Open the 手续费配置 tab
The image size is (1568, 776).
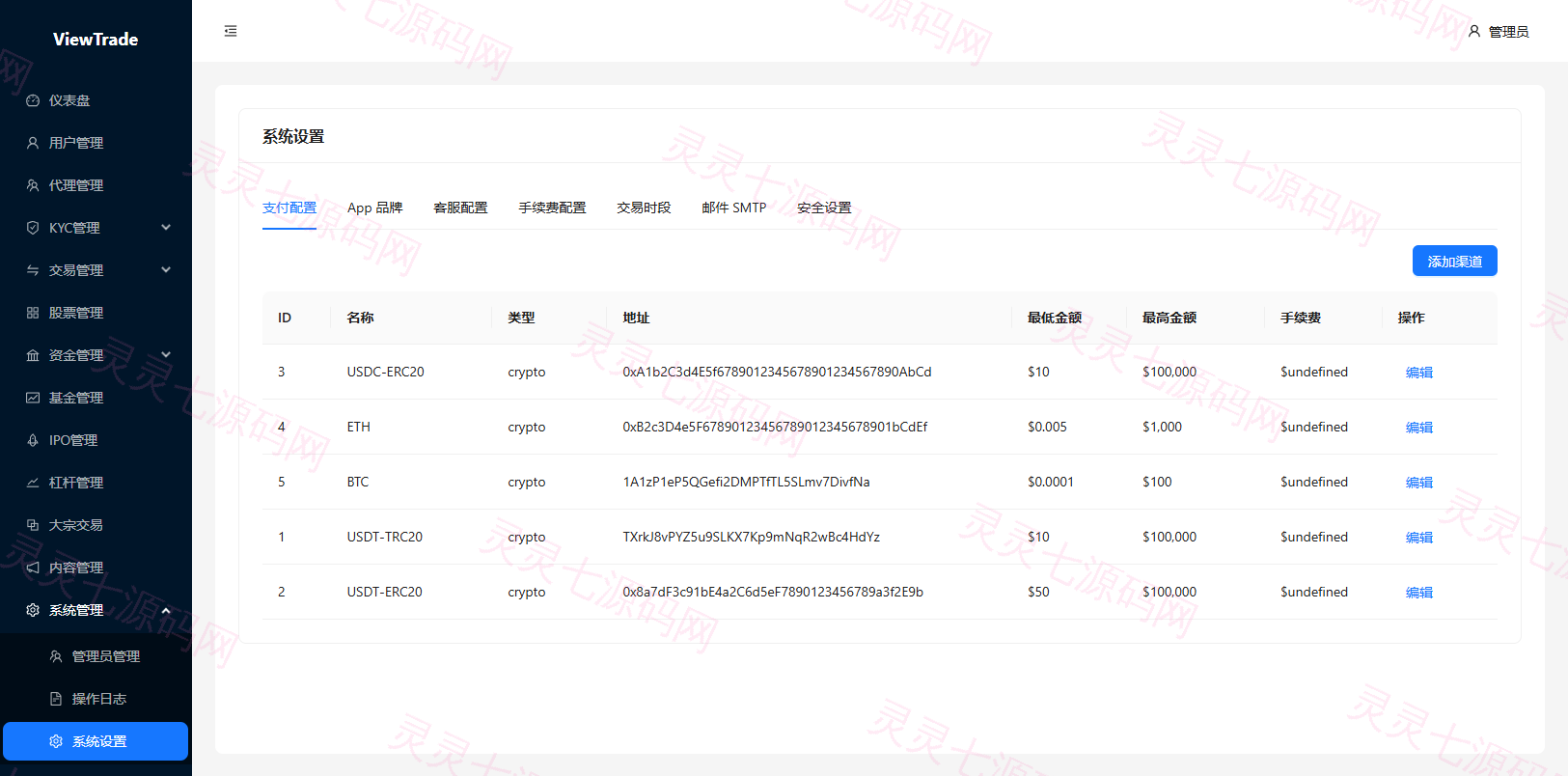point(552,208)
